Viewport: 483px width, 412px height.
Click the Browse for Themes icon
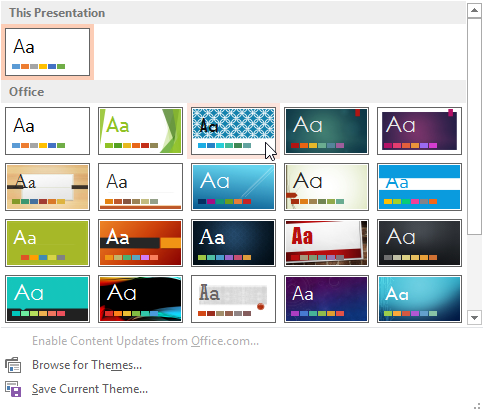pyautogui.click(x=13, y=365)
